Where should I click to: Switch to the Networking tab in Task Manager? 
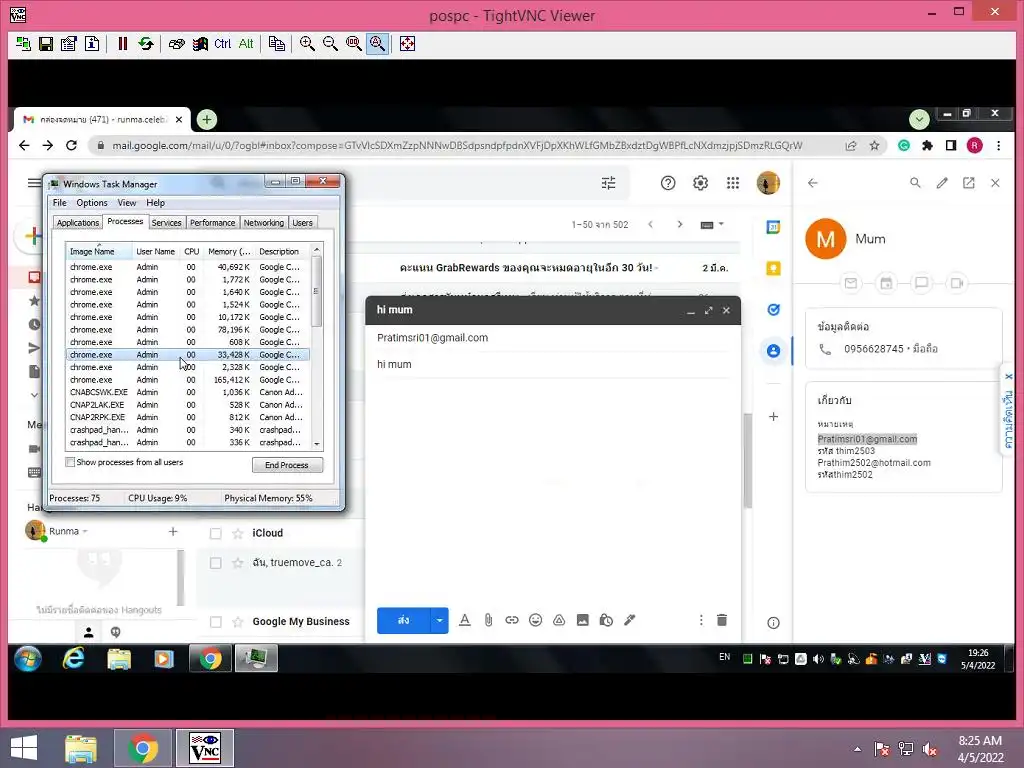(x=264, y=223)
